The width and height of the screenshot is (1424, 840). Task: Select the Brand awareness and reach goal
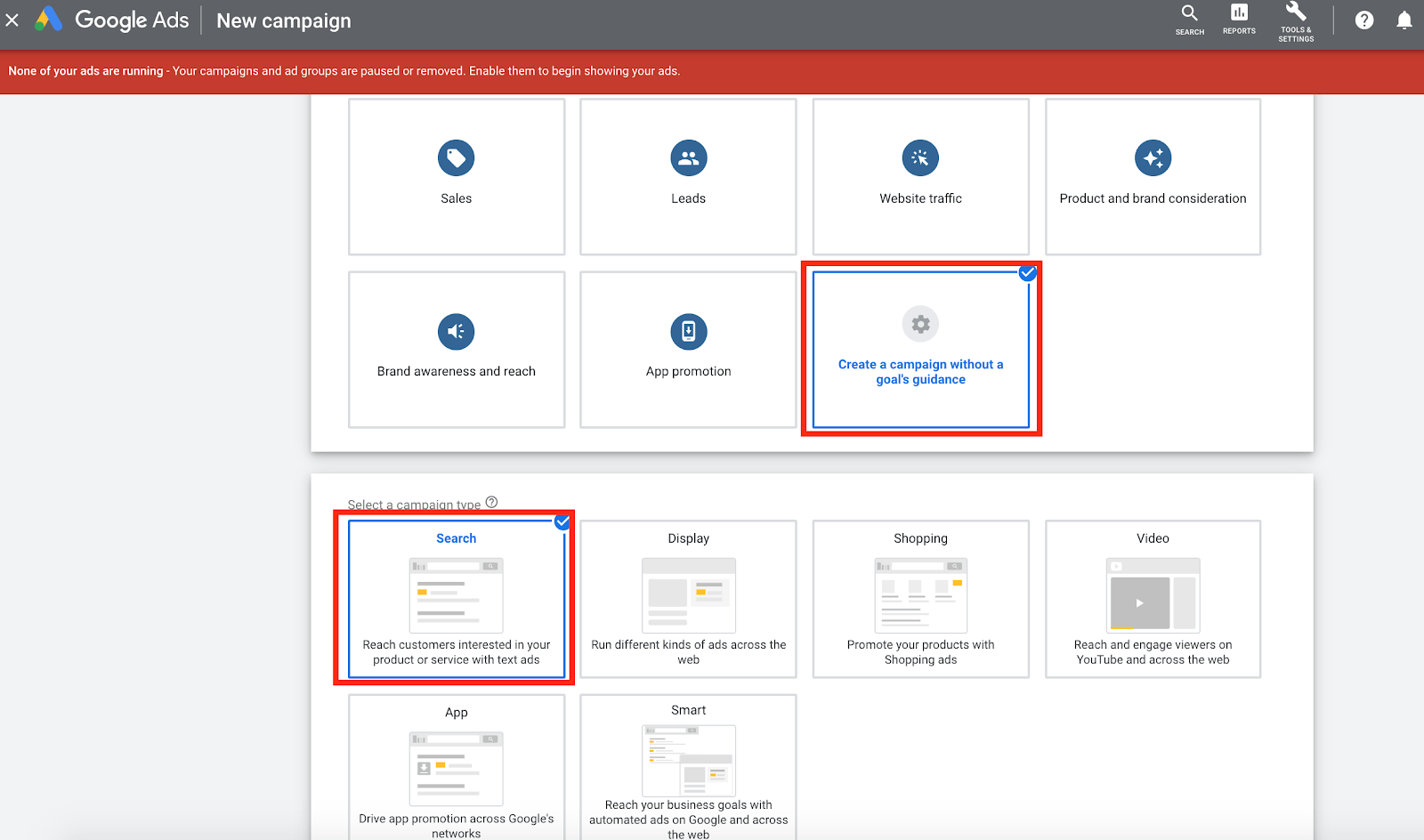point(456,349)
